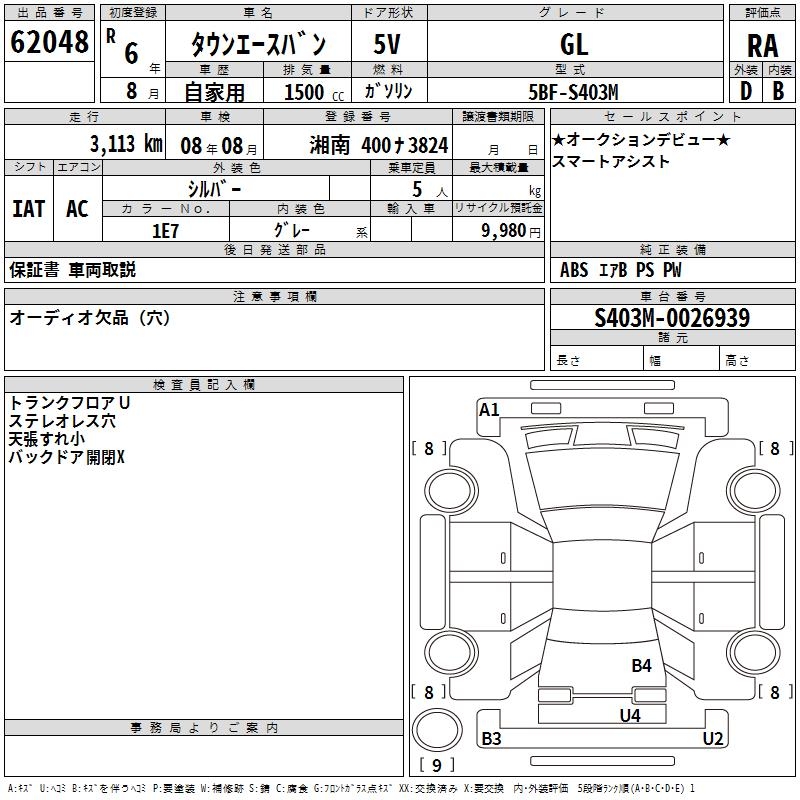Click the B3 damage mark on diagram
This screenshot has width=800, height=800.
[491, 738]
